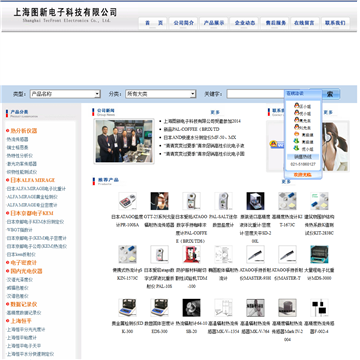The width and height of the screenshot is (360, 360).
Task: Select the 激光功率传感器 subcategory link
Action: click(x=22, y=164)
